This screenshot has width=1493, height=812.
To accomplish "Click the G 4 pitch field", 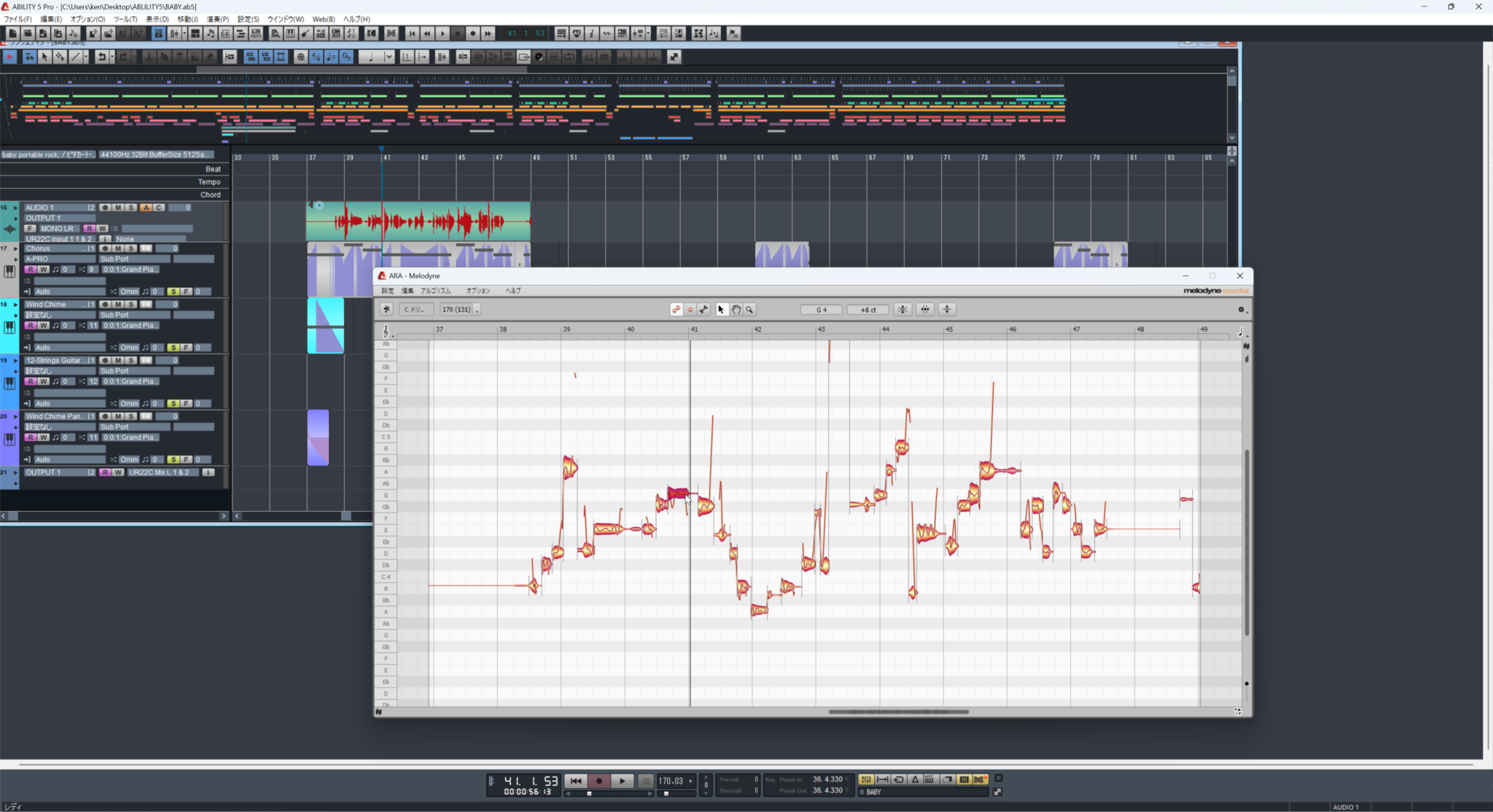I will 822,310.
